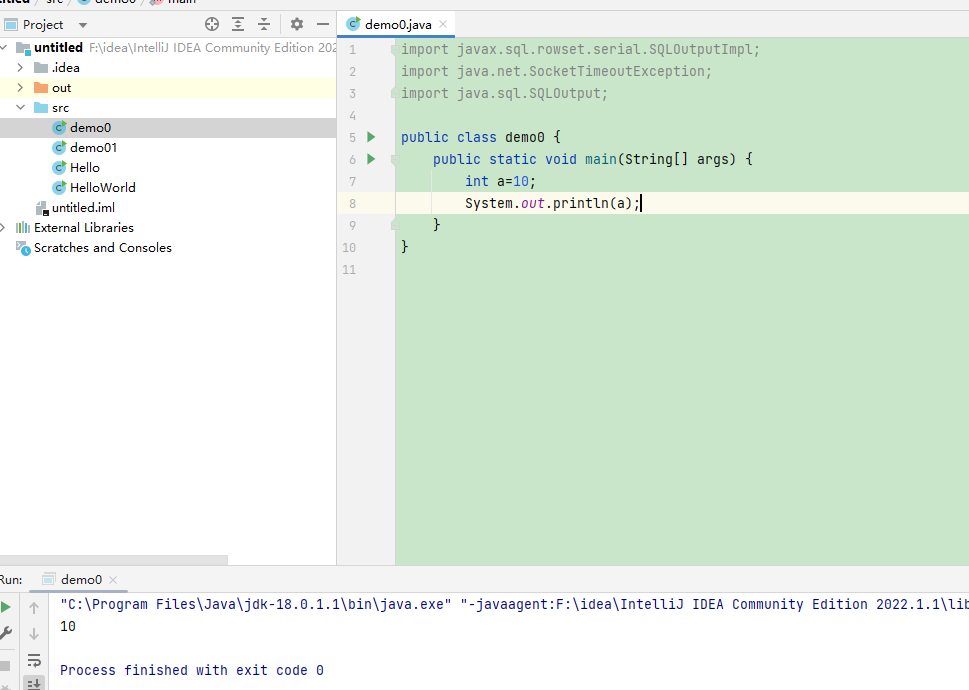
Task: Rerun demo0 with green play icon
Action: tap(6, 607)
